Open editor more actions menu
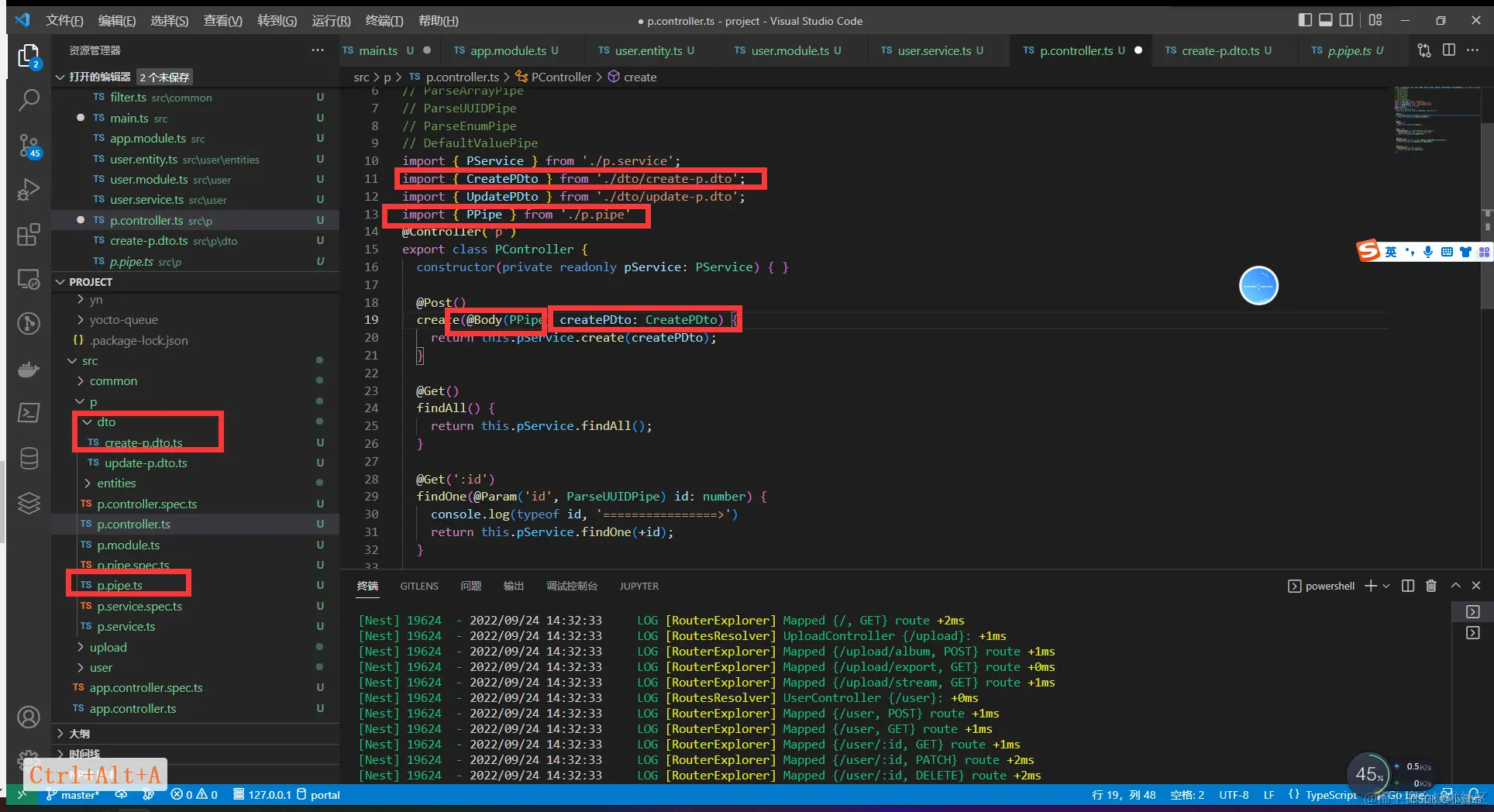 coord(1473,50)
